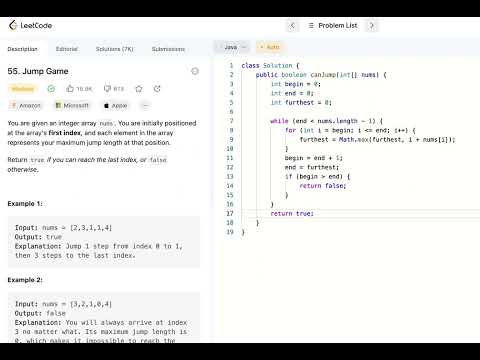
Task: Click code line 'end = furthest;'
Action: [312, 167]
